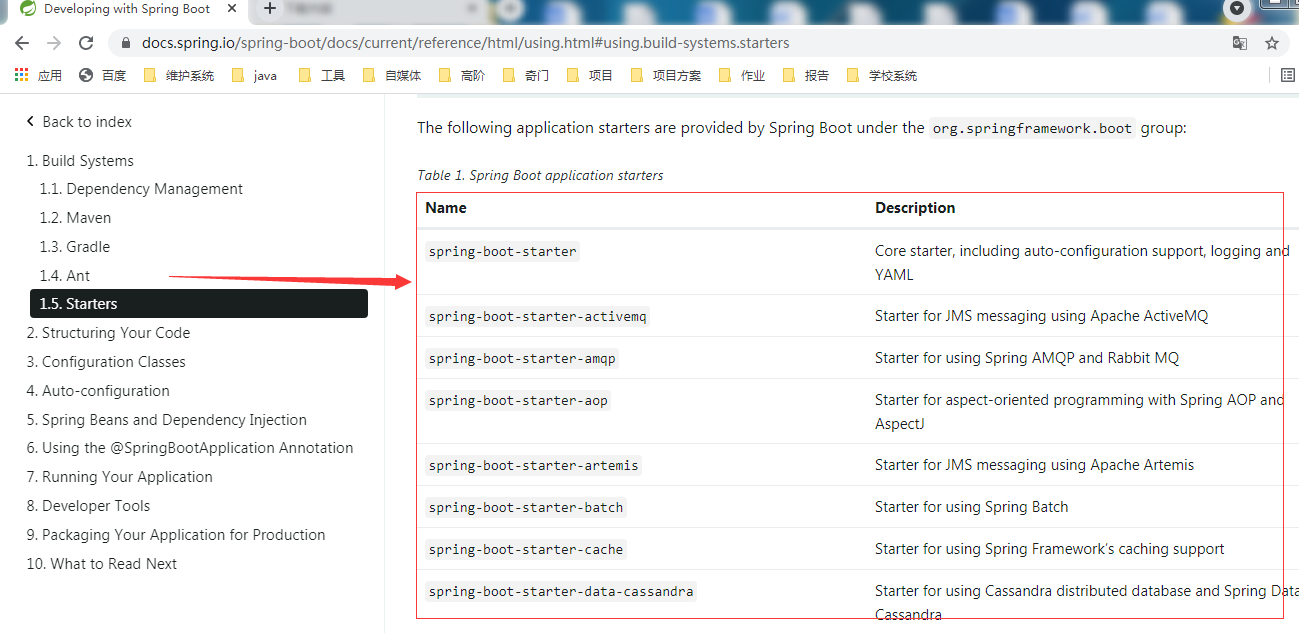The width and height of the screenshot is (1299, 633).
Task: Go back using the browser back arrow
Action: (x=22, y=43)
